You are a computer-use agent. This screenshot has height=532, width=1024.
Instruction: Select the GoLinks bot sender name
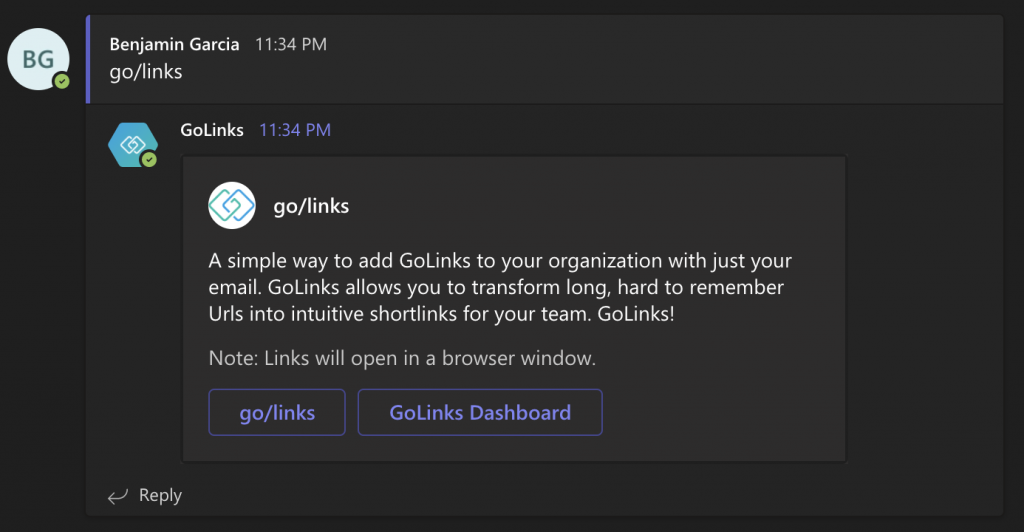point(212,130)
